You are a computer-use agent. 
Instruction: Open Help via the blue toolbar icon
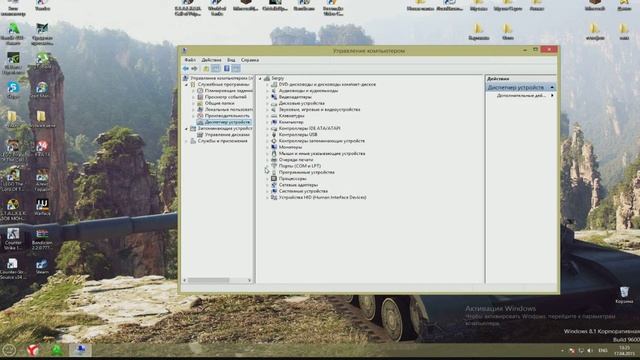pyautogui.click(x=227, y=69)
